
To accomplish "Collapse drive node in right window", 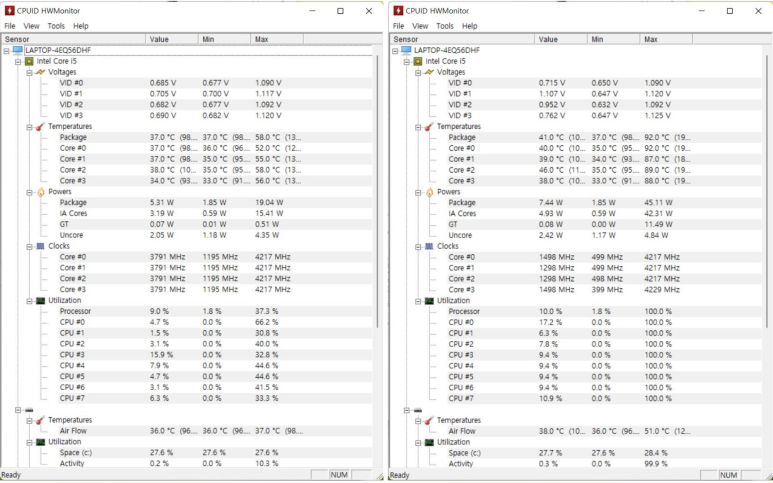I will (407, 410).
